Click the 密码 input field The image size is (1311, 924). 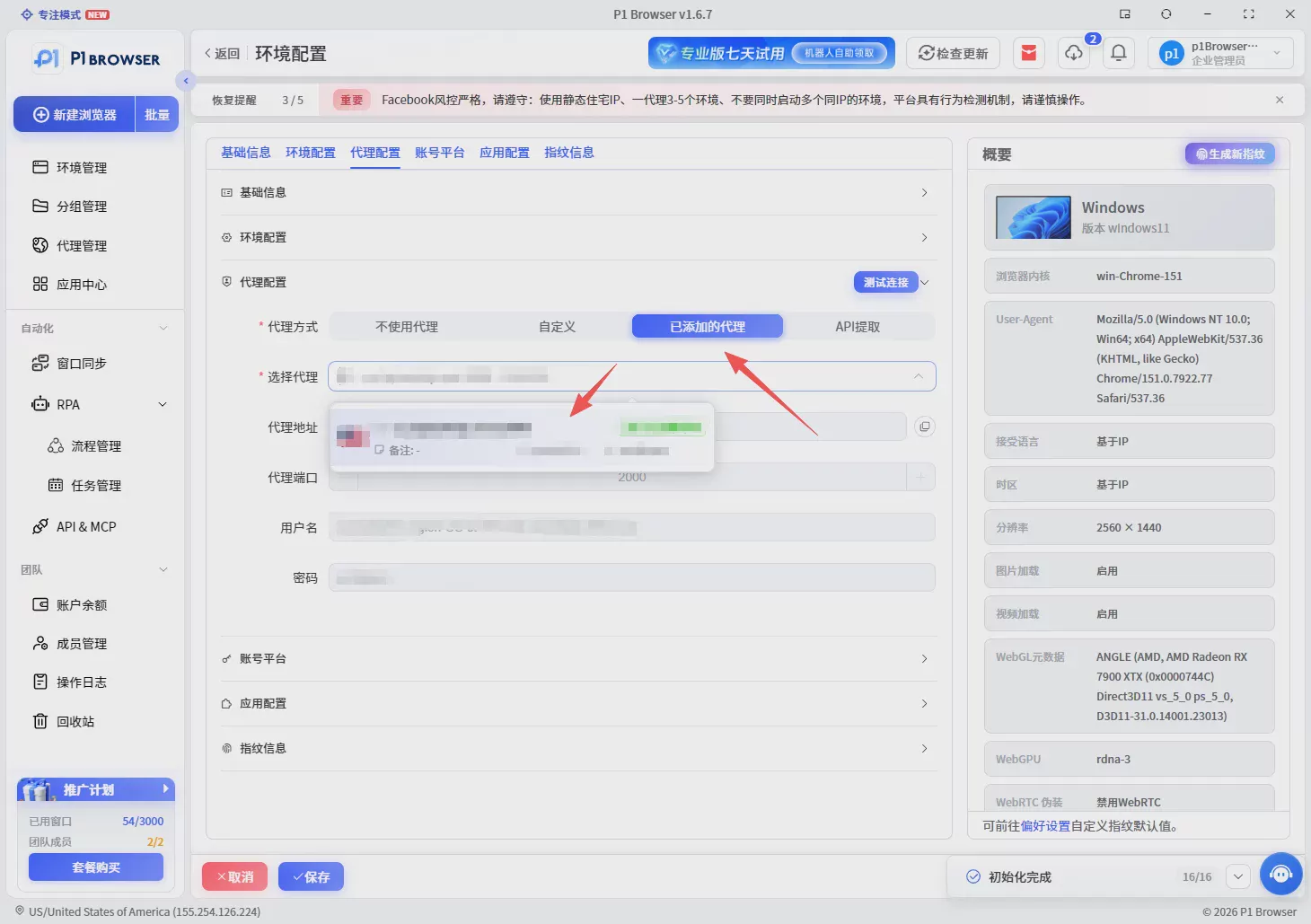(x=632, y=577)
